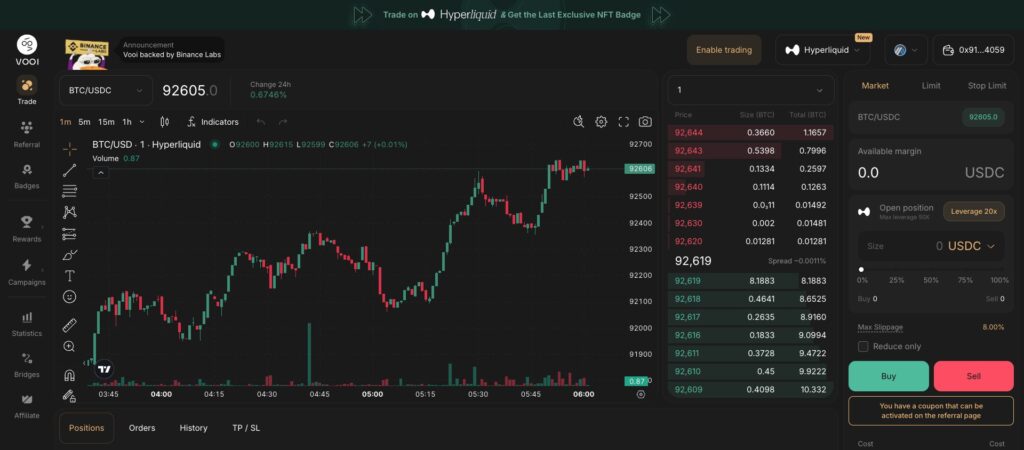Open the TP / SL tab
Image resolution: width=1024 pixels, height=450 pixels.
pos(246,428)
